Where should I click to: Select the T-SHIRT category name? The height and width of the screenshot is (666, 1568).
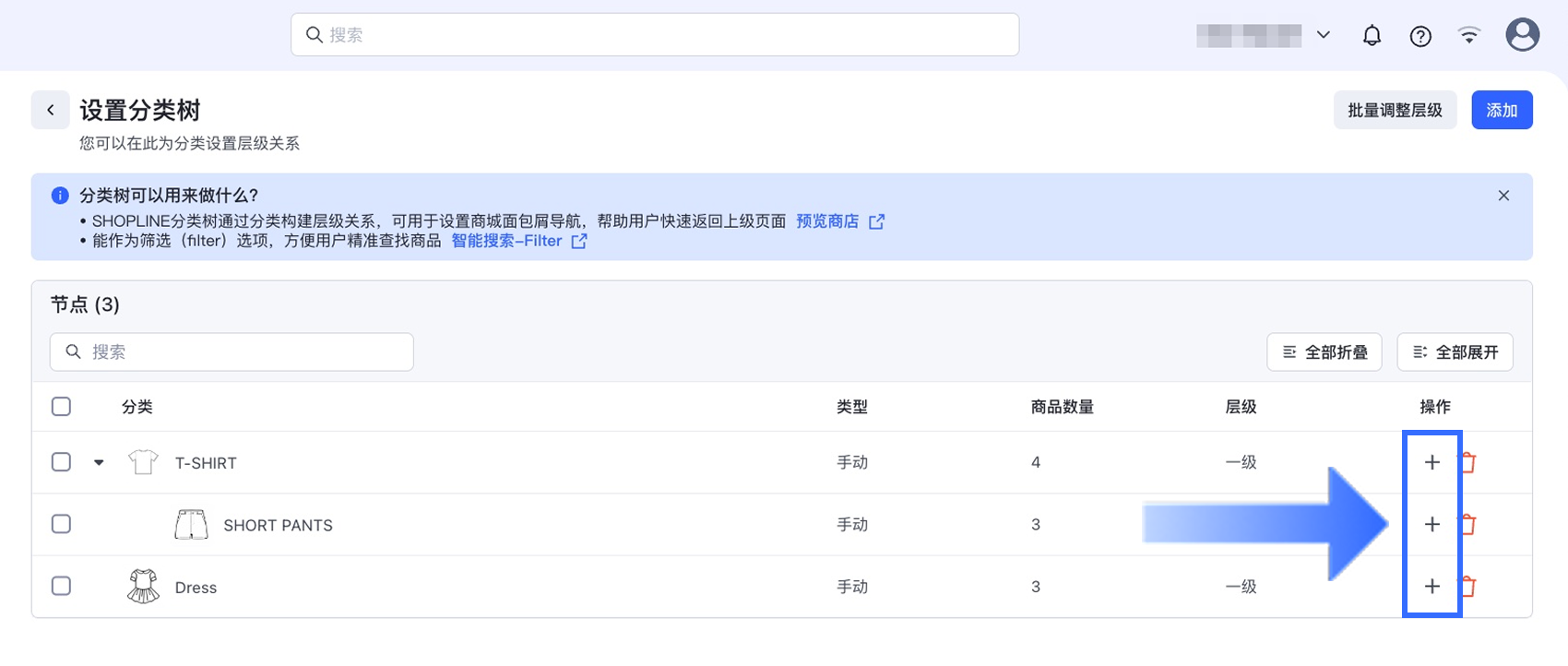pyautogui.click(x=206, y=463)
